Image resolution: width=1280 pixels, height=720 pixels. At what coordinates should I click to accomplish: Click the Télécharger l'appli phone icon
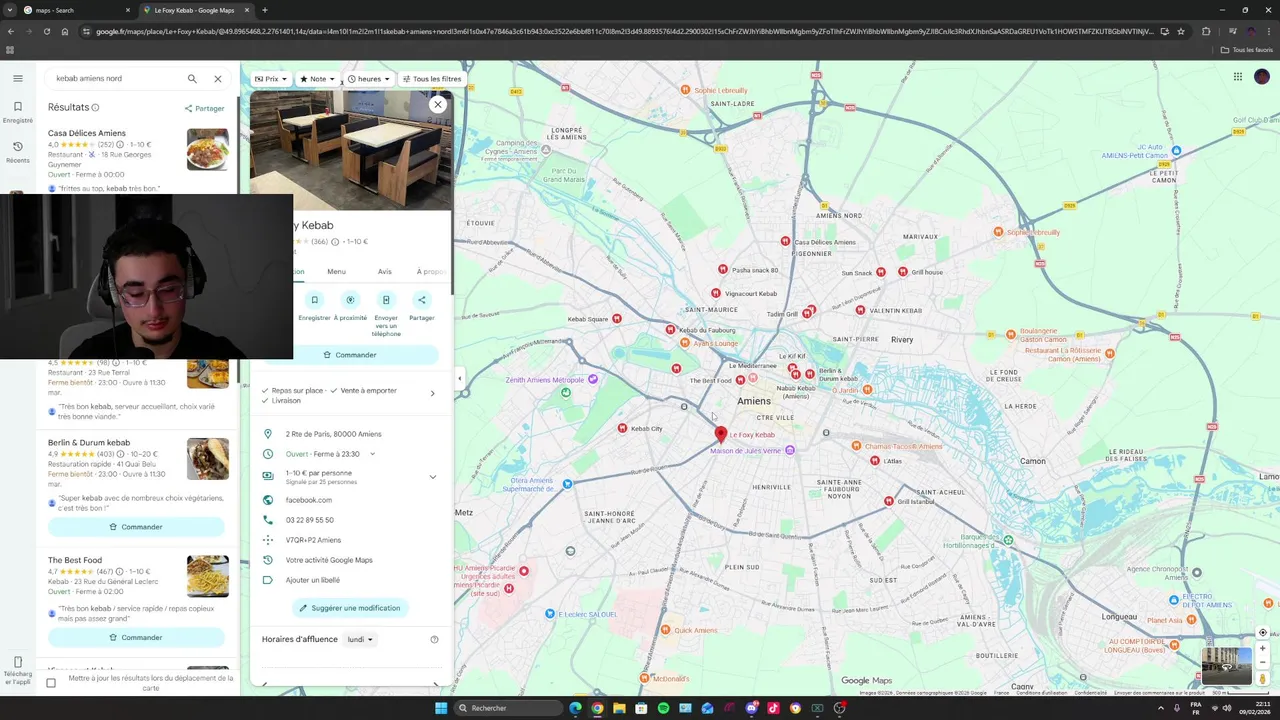pyautogui.click(x=17, y=662)
